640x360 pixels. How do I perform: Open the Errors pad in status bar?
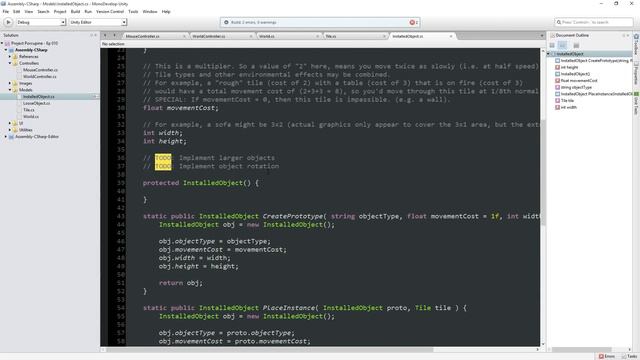click(x=607, y=356)
